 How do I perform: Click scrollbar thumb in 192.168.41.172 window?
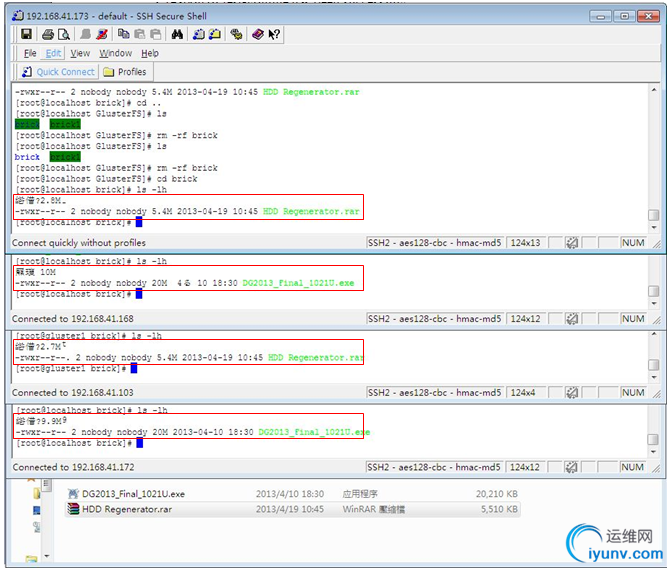[653, 439]
